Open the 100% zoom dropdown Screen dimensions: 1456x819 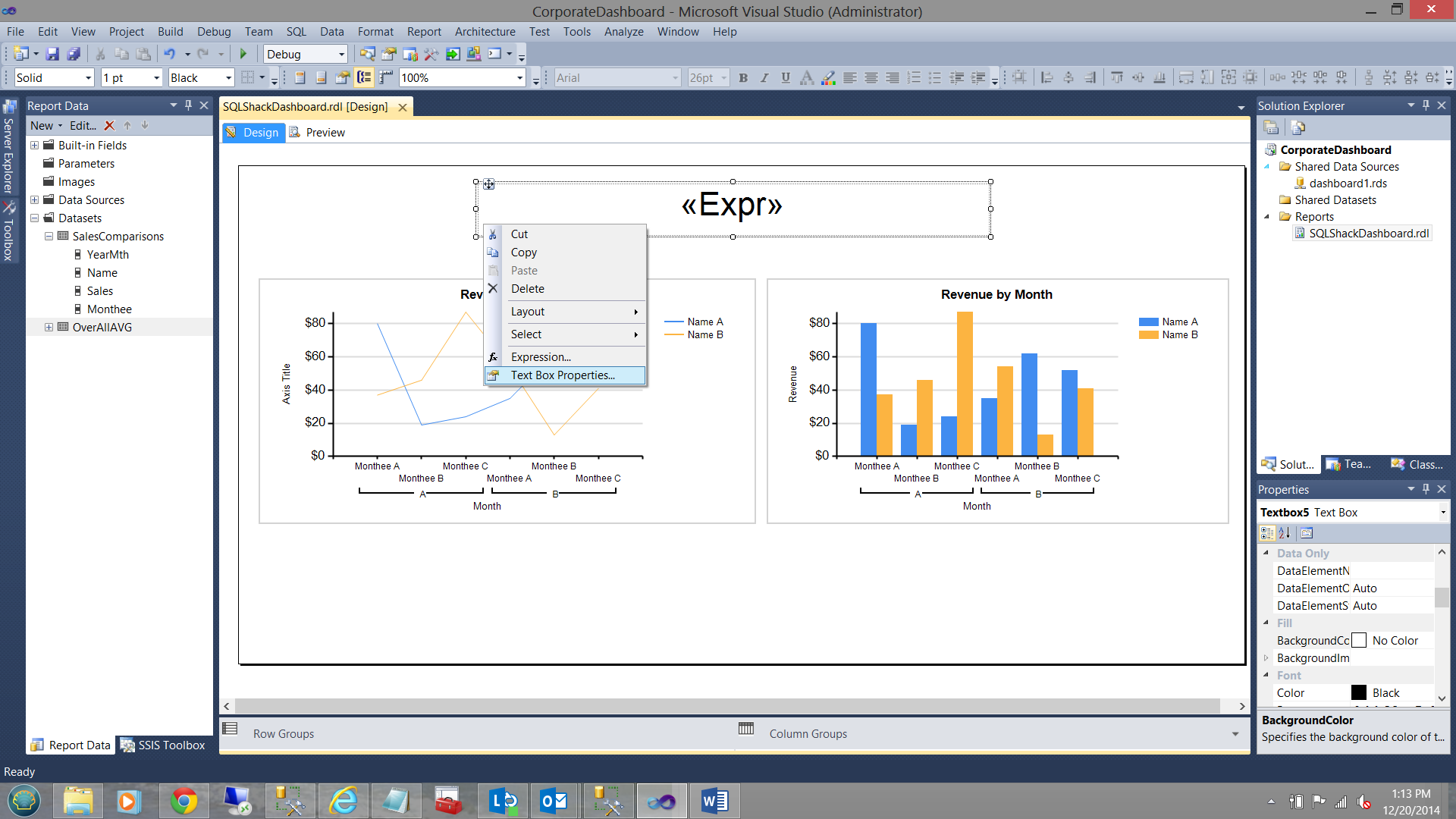(x=519, y=77)
